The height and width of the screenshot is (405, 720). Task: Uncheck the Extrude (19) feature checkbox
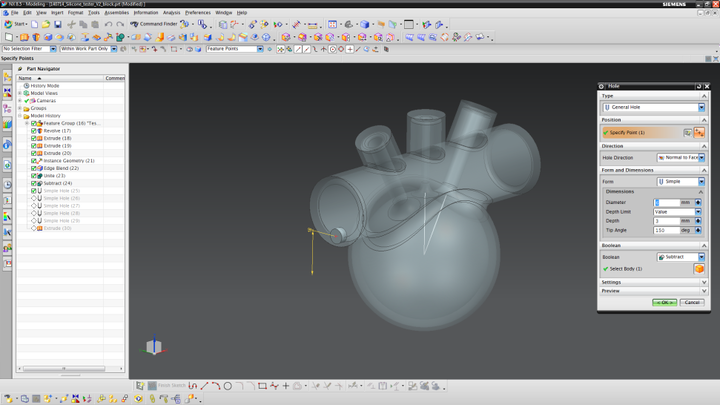tap(34, 146)
